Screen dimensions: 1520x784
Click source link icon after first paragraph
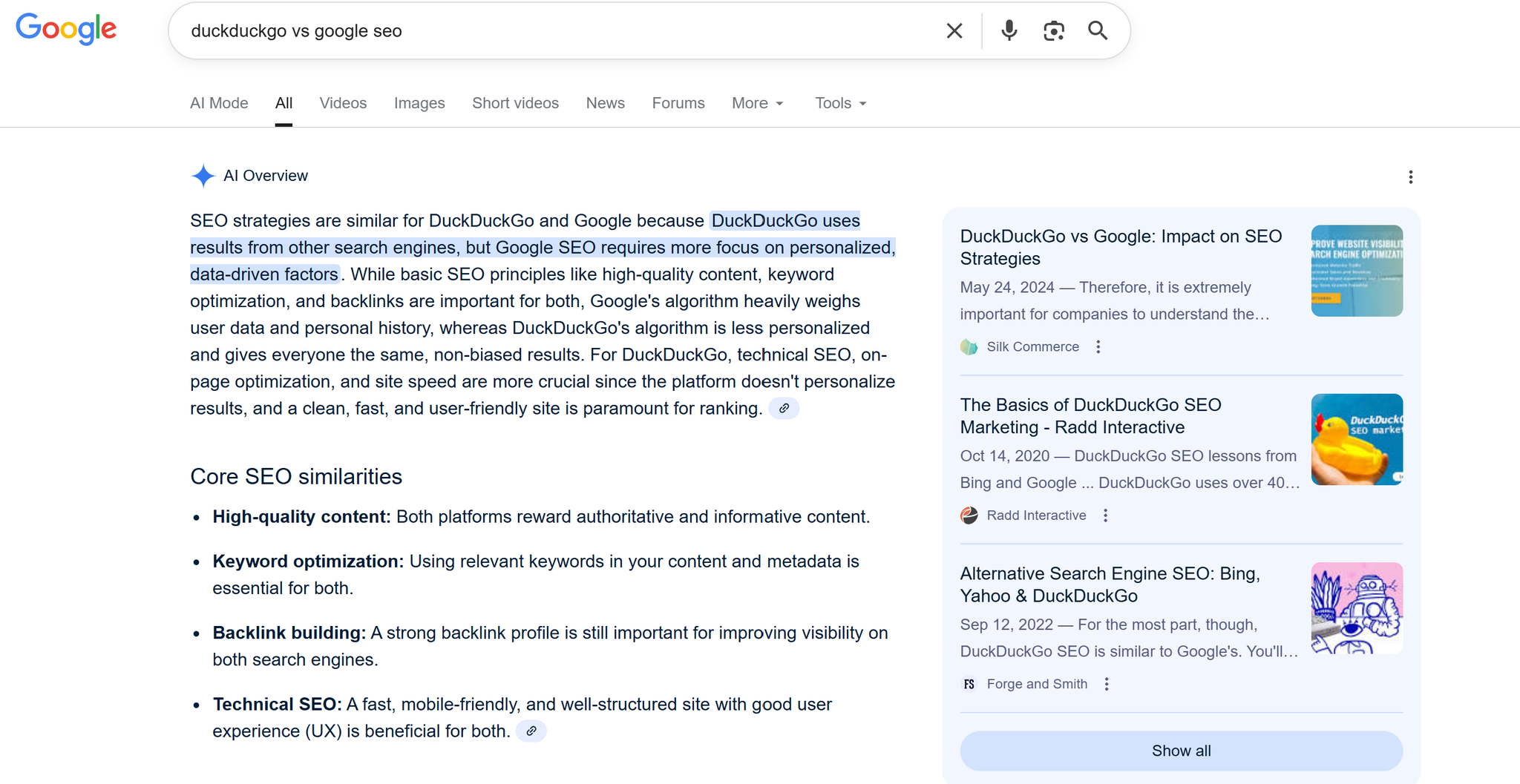click(784, 409)
